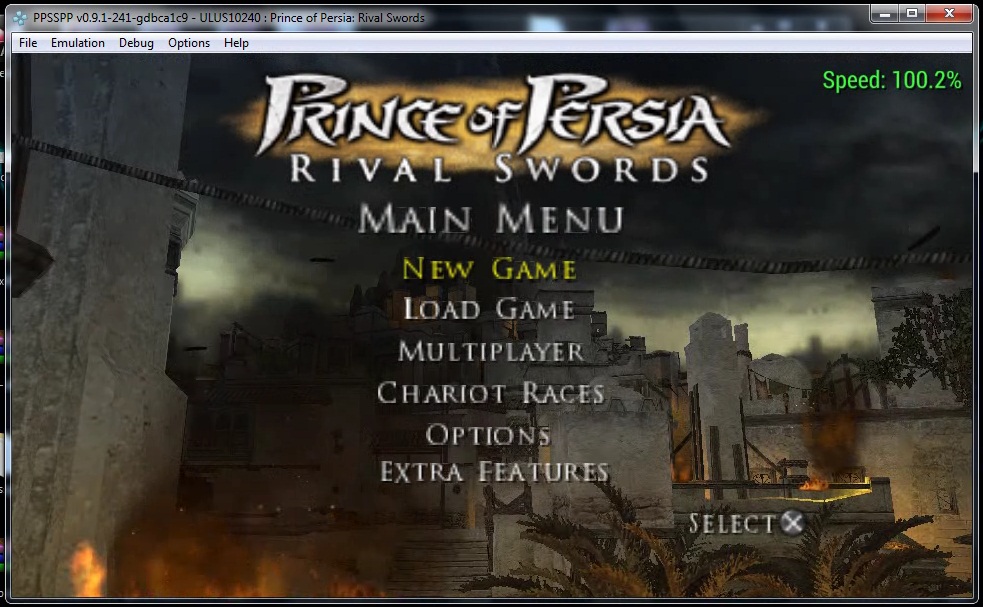
Task: Select the Multiplayer menu entry
Action: [x=490, y=351]
